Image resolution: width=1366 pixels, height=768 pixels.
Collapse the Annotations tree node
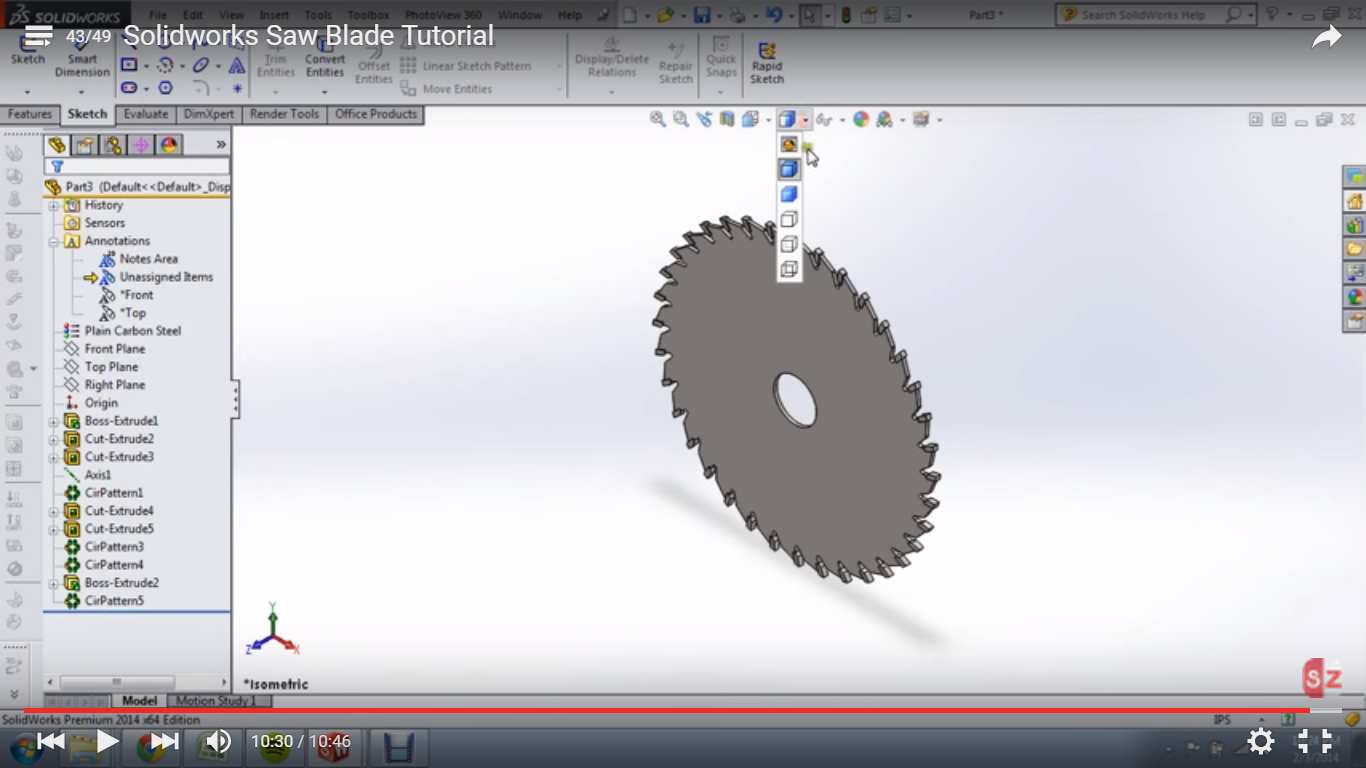[x=53, y=241]
